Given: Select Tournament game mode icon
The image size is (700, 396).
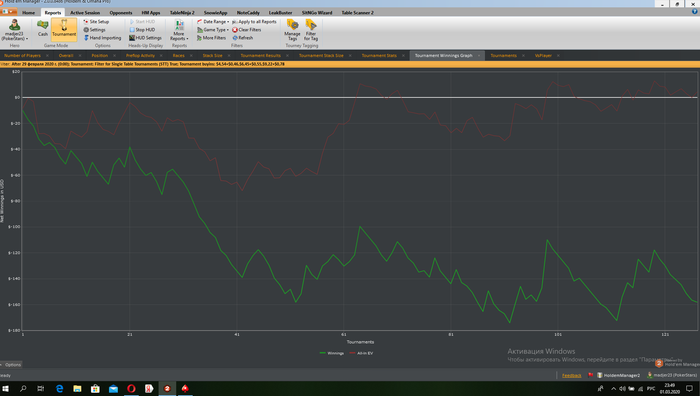Looking at the screenshot, I should pos(64,29).
